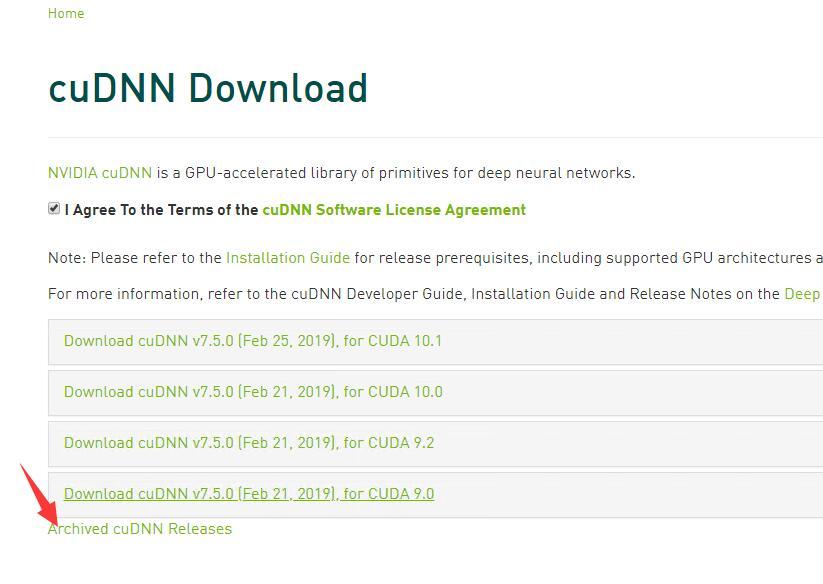Viewport: 823px width, 584px height.
Task: Open the cuDNN Software License Agreement link
Action: click(393, 210)
